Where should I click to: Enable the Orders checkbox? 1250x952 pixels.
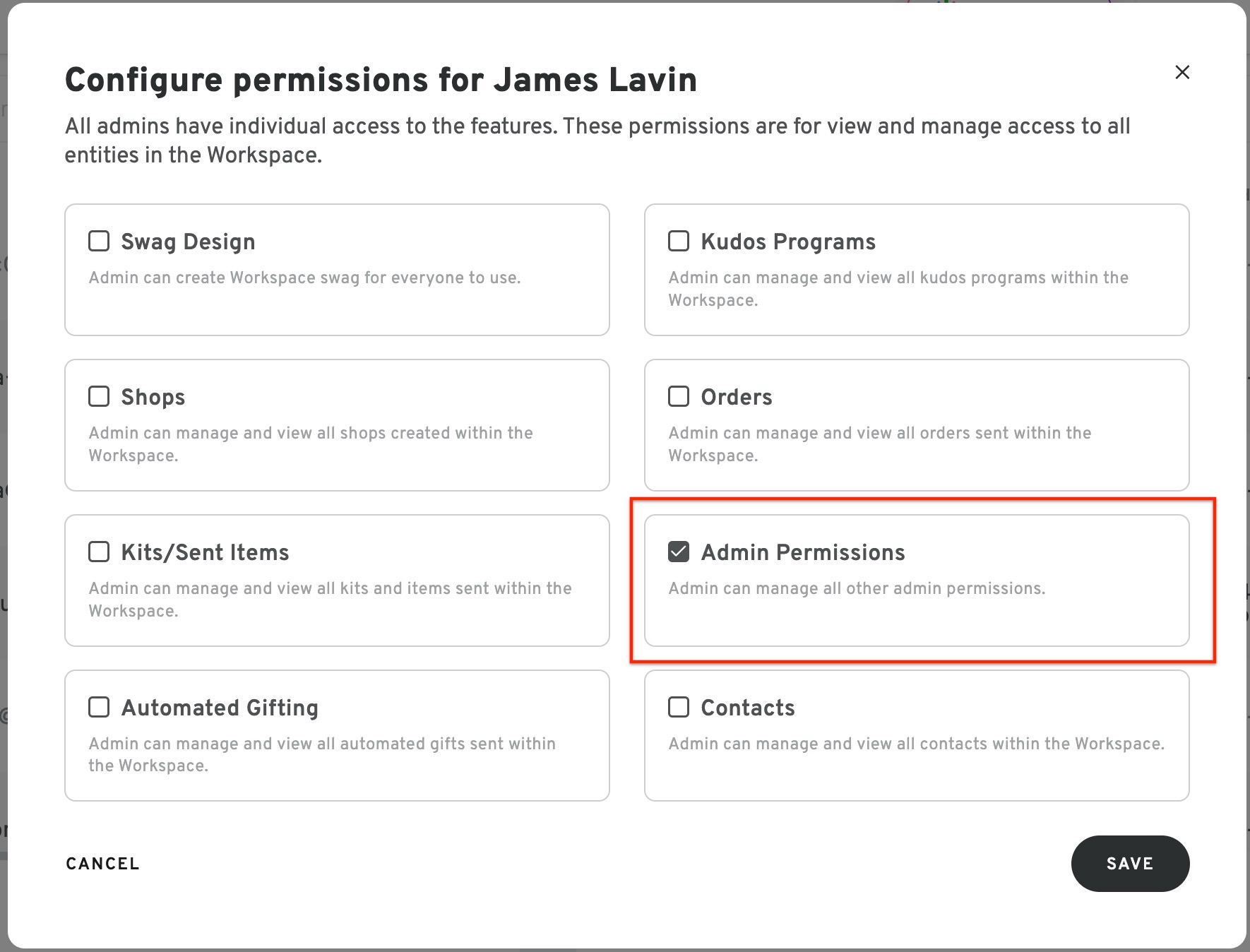tap(679, 396)
